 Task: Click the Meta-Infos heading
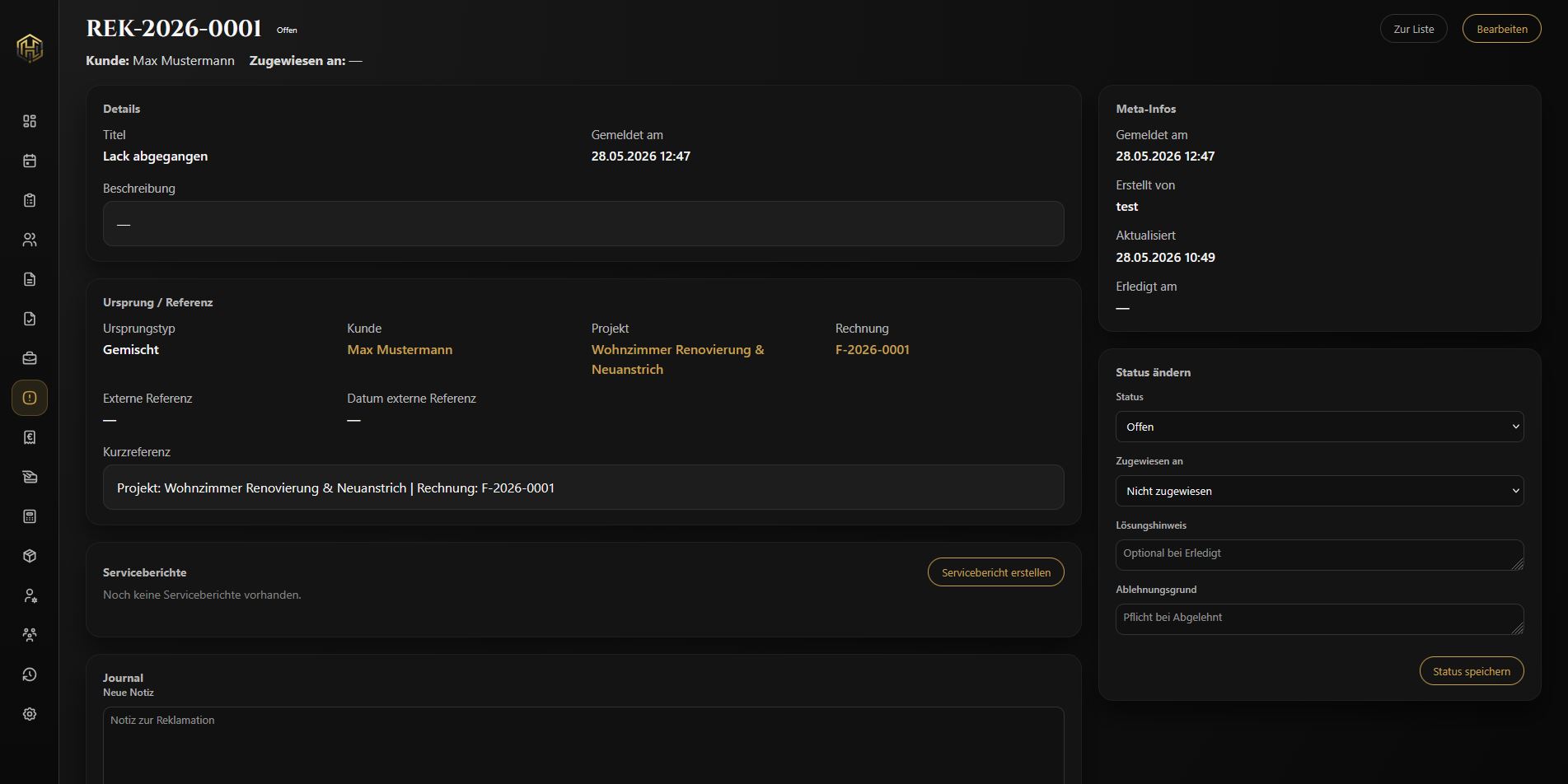tap(1145, 109)
